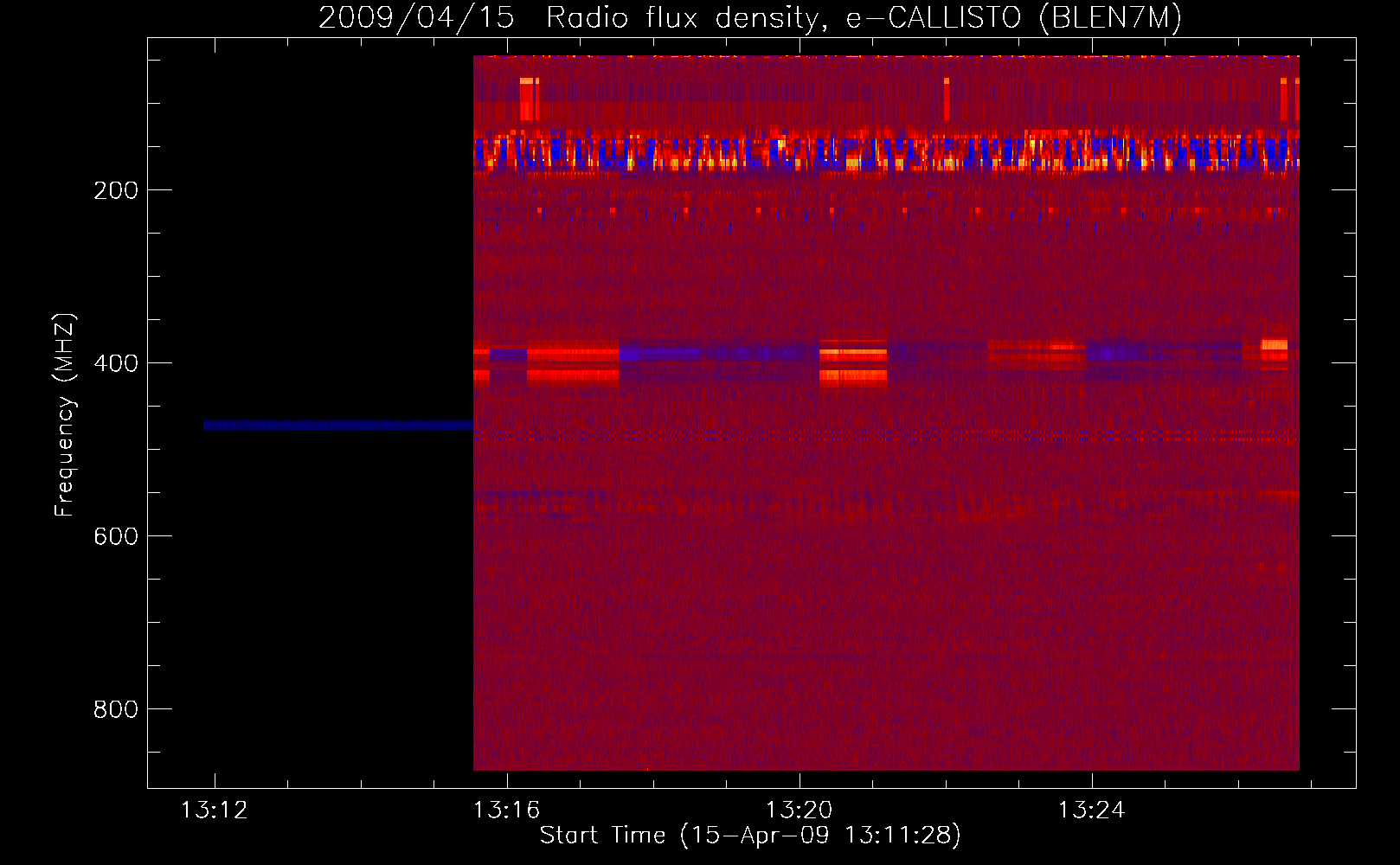1400x865 pixels.
Task: Click the 600 frequency tick label
Action: pyautogui.click(x=116, y=536)
